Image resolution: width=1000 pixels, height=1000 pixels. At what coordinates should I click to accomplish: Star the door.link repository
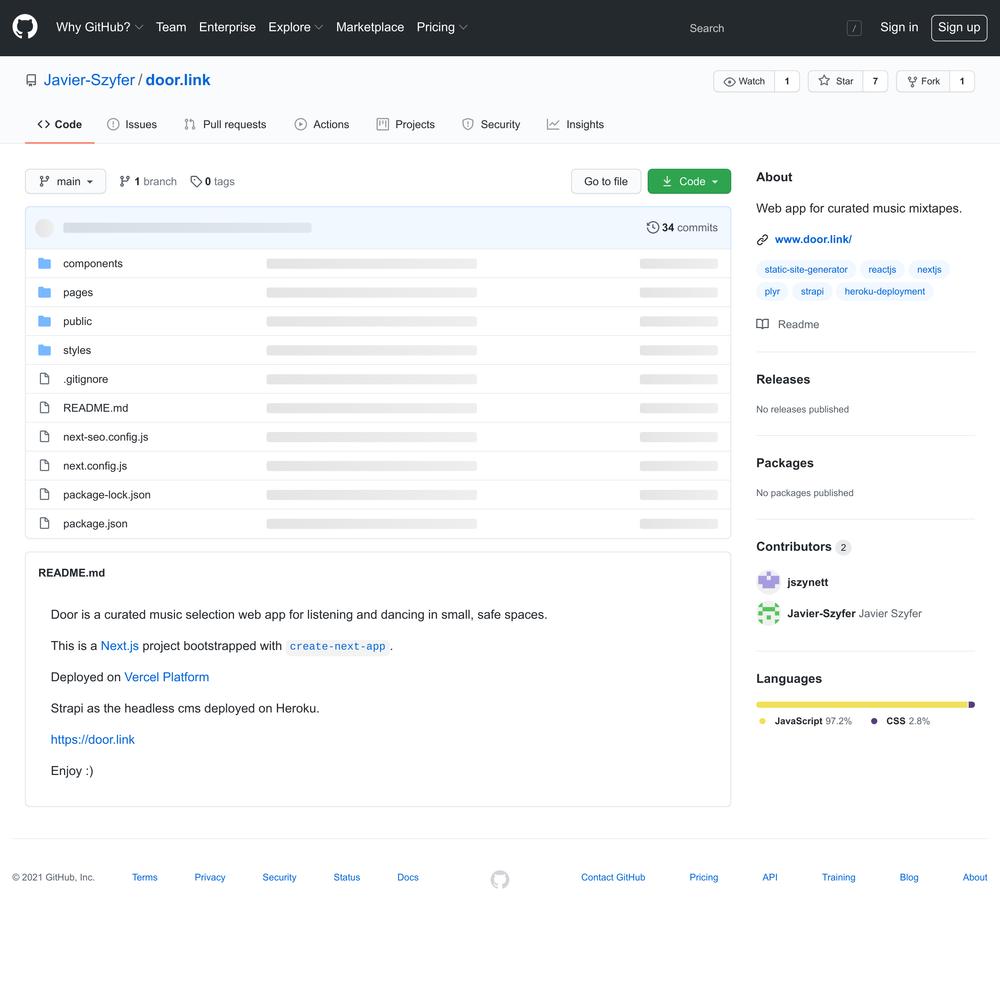(835, 82)
